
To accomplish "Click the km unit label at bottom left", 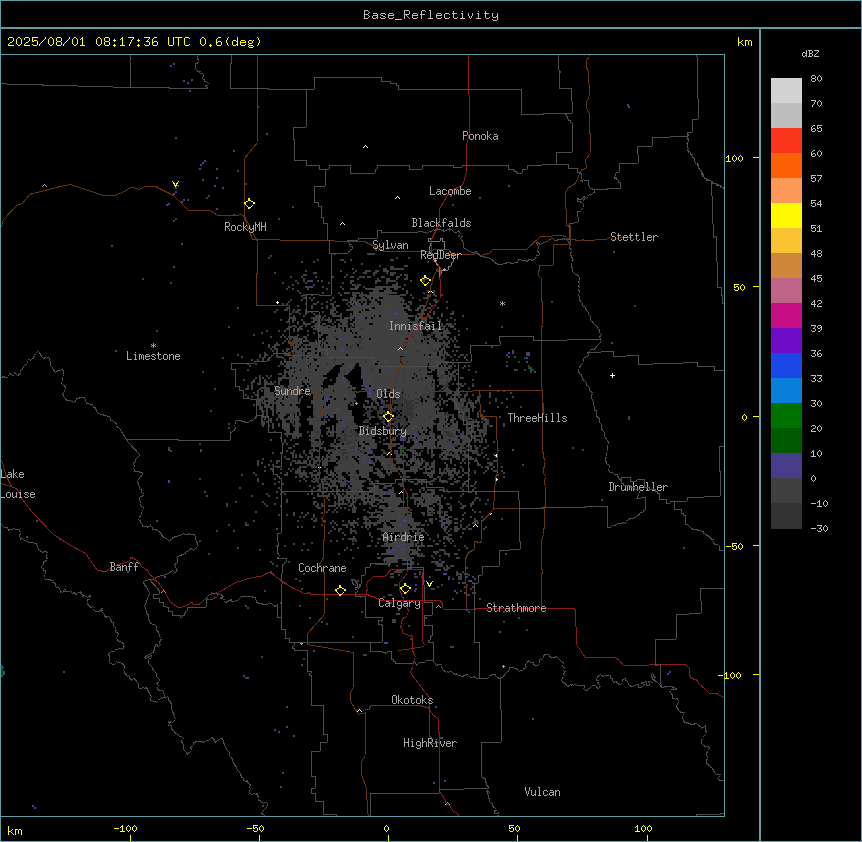I will [x=15, y=831].
